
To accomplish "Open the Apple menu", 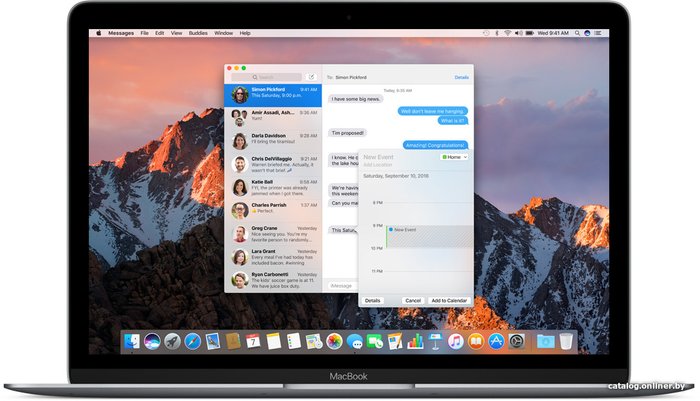I will coord(99,33).
